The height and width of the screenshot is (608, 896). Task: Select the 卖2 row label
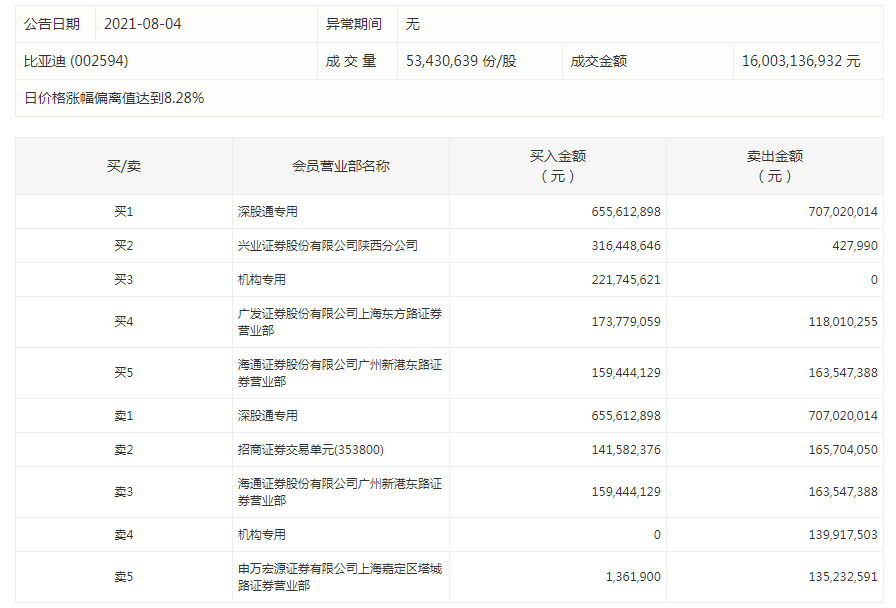click(x=123, y=450)
